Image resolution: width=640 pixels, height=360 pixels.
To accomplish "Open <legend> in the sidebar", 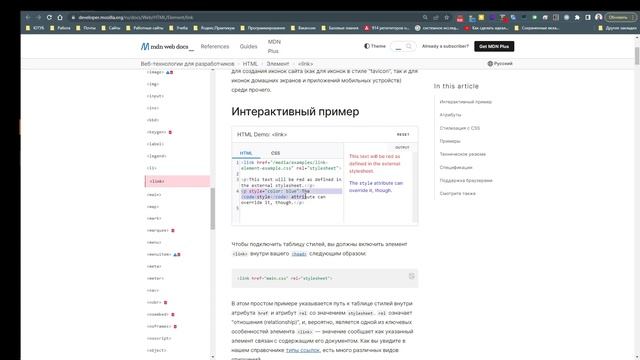I will tap(156, 156).
